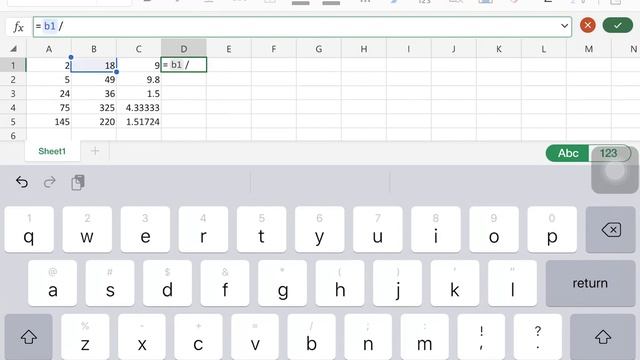Tap the exclamation and comma key
640x360 pixels.
point(481,337)
